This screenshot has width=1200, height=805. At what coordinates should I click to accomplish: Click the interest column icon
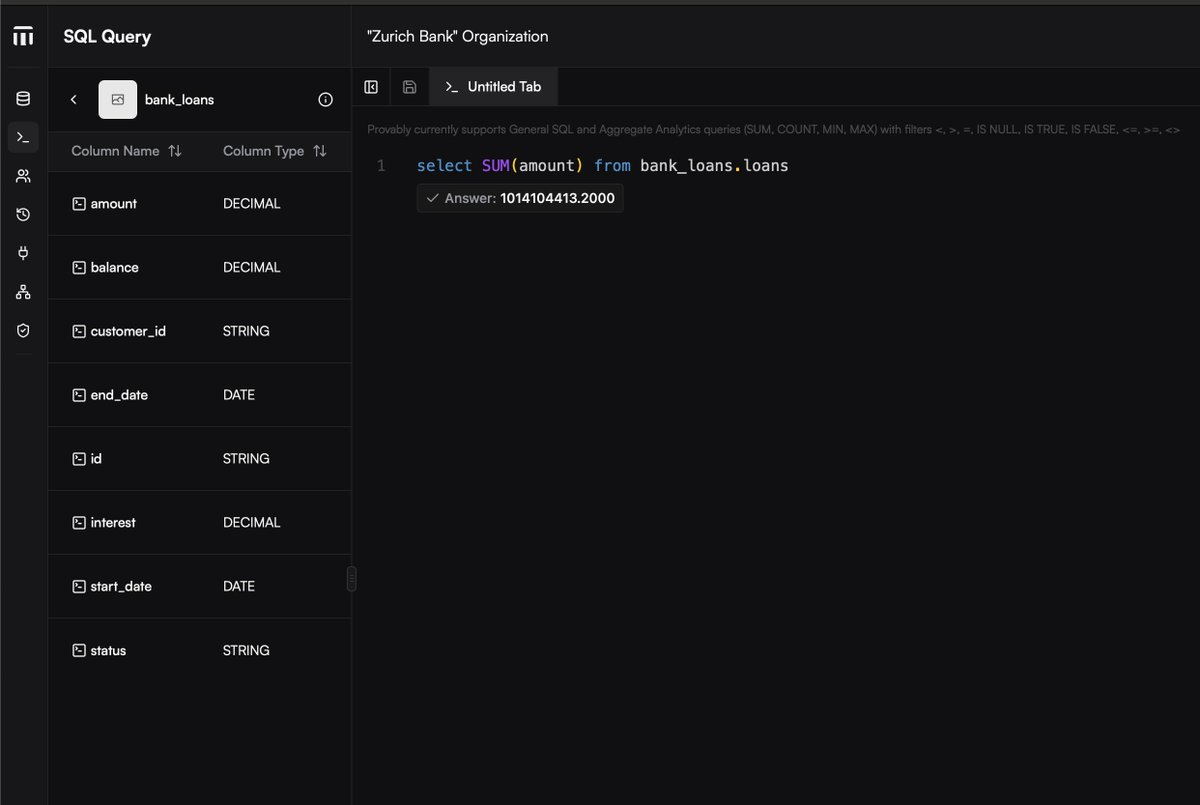(79, 523)
